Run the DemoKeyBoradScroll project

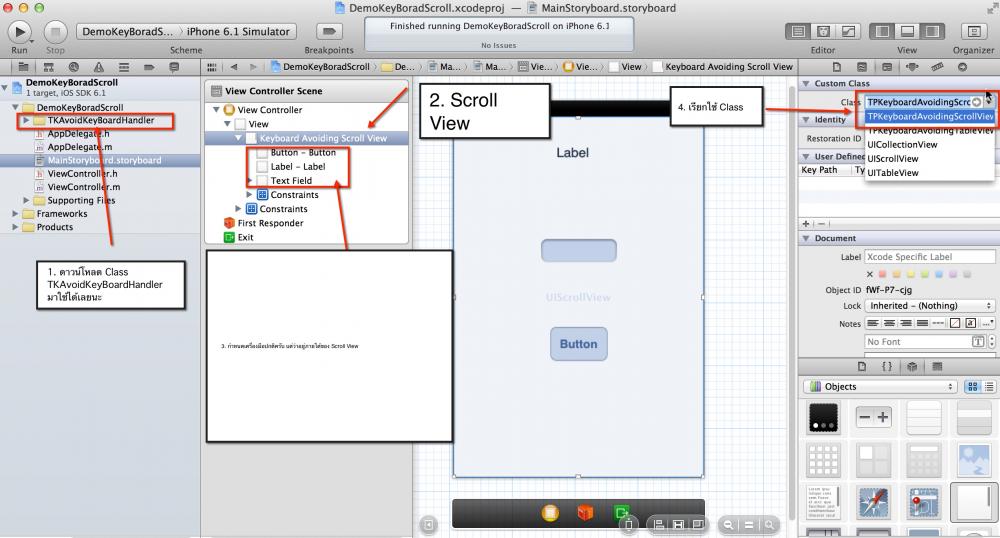click(20, 31)
